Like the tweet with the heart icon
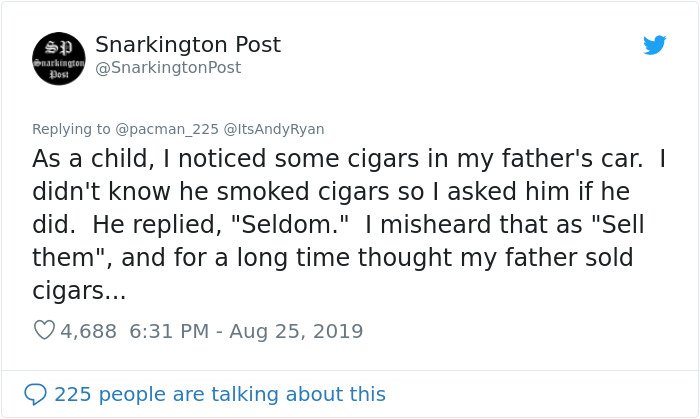700x419 pixels. (x=44, y=331)
